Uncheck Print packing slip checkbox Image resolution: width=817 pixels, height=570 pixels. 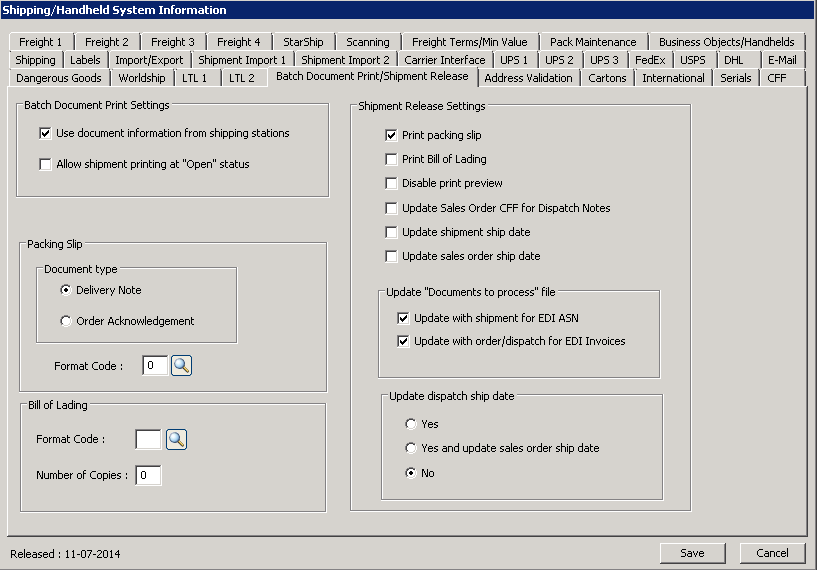(x=391, y=135)
